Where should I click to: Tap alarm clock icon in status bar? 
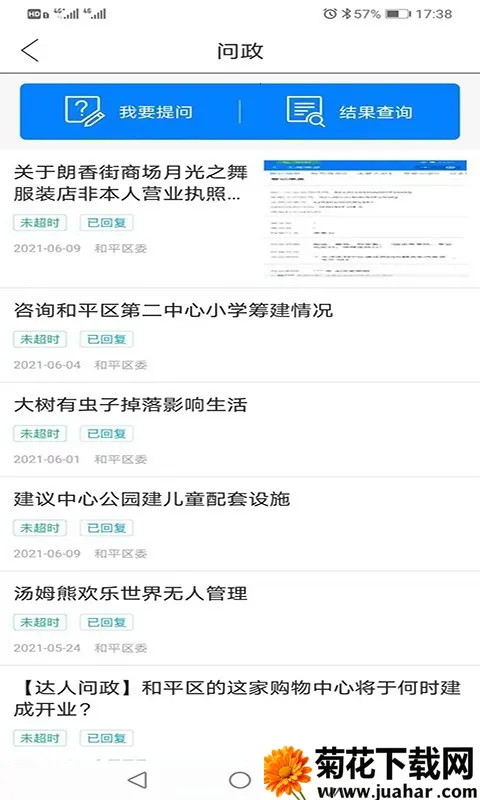330,14
